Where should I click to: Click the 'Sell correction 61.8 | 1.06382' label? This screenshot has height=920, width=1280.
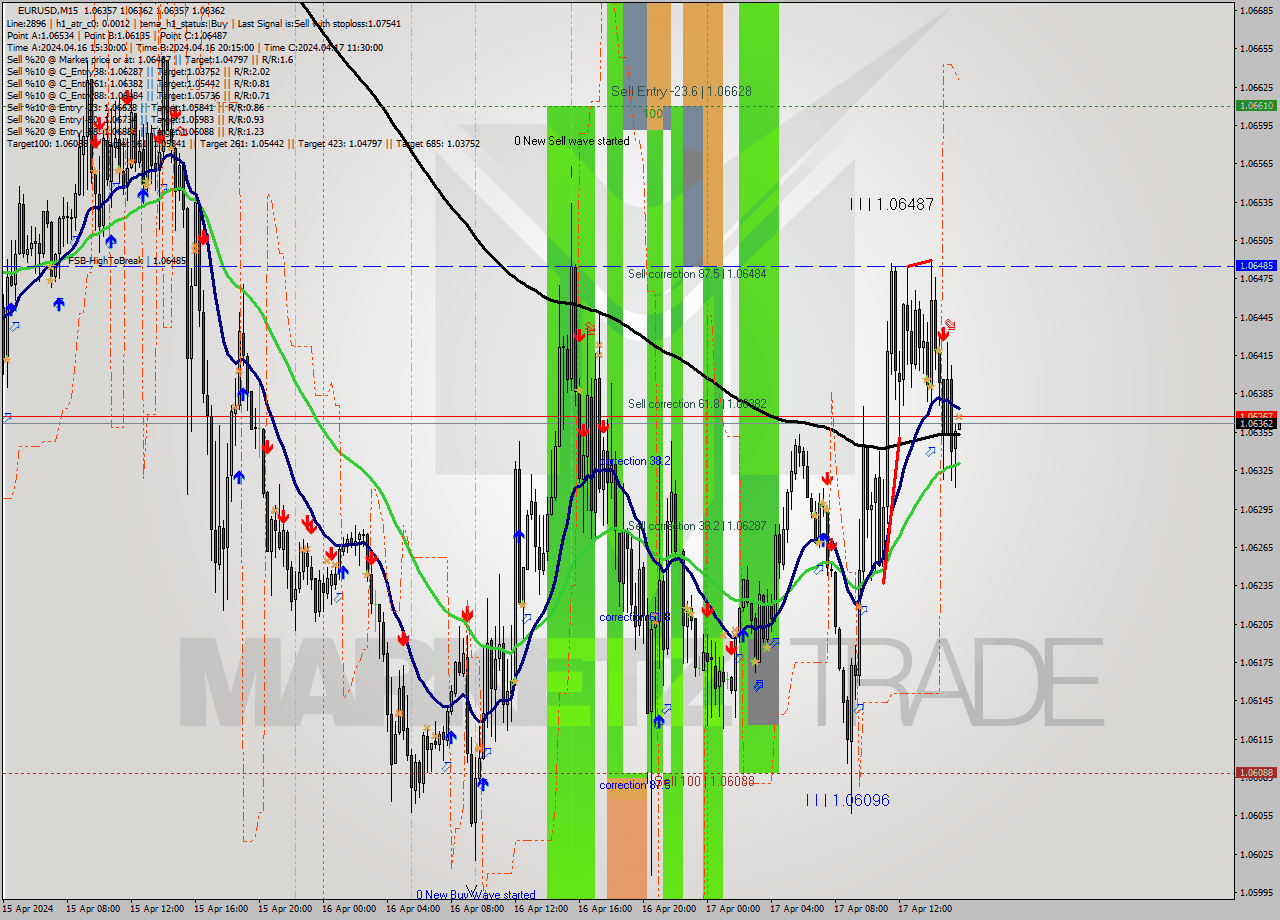coord(697,404)
